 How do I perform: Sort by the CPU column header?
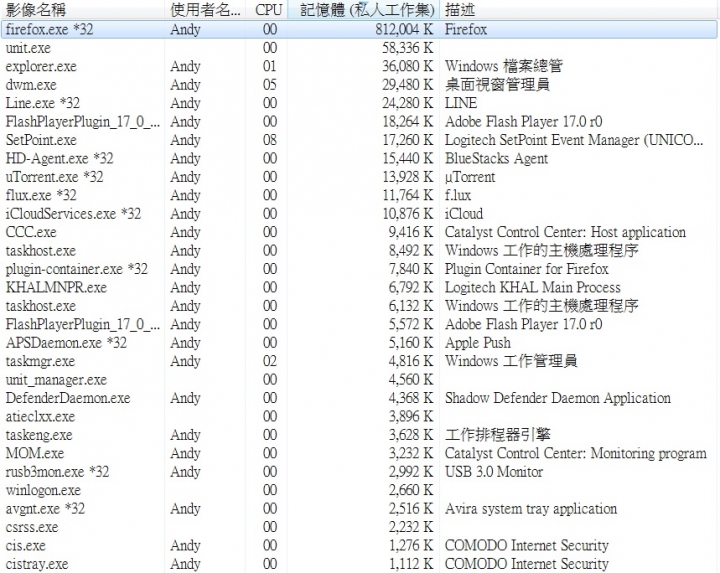click(266, 10)
